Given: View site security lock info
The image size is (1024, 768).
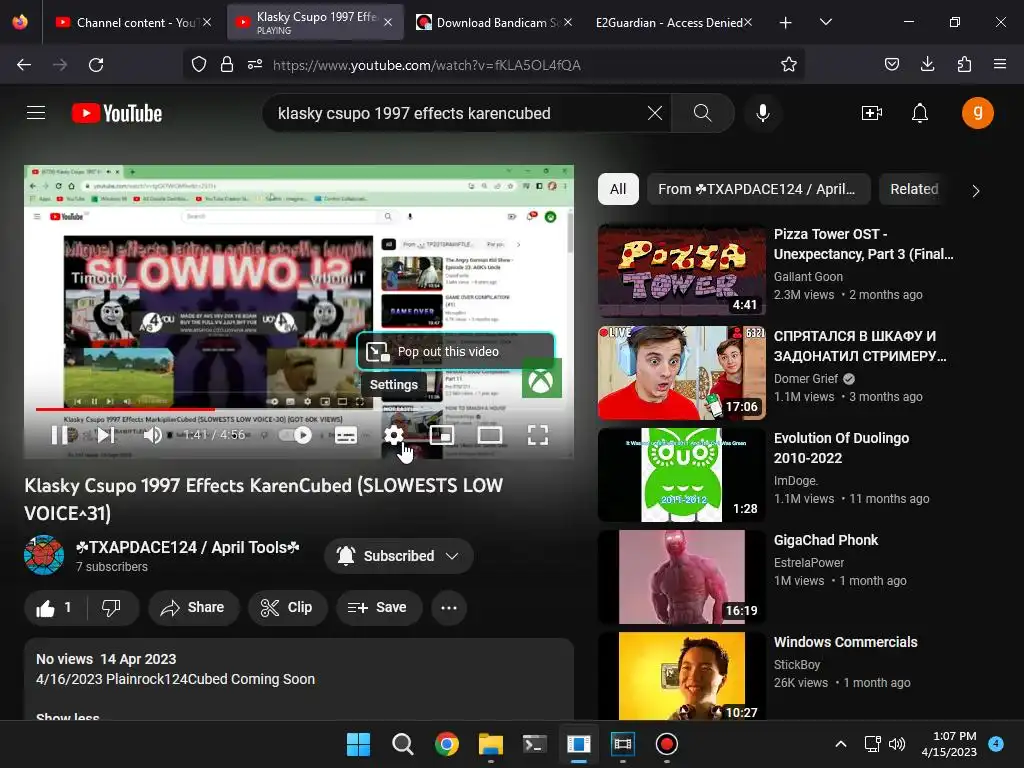Looking at the screenshot, I should click(227, 65).
